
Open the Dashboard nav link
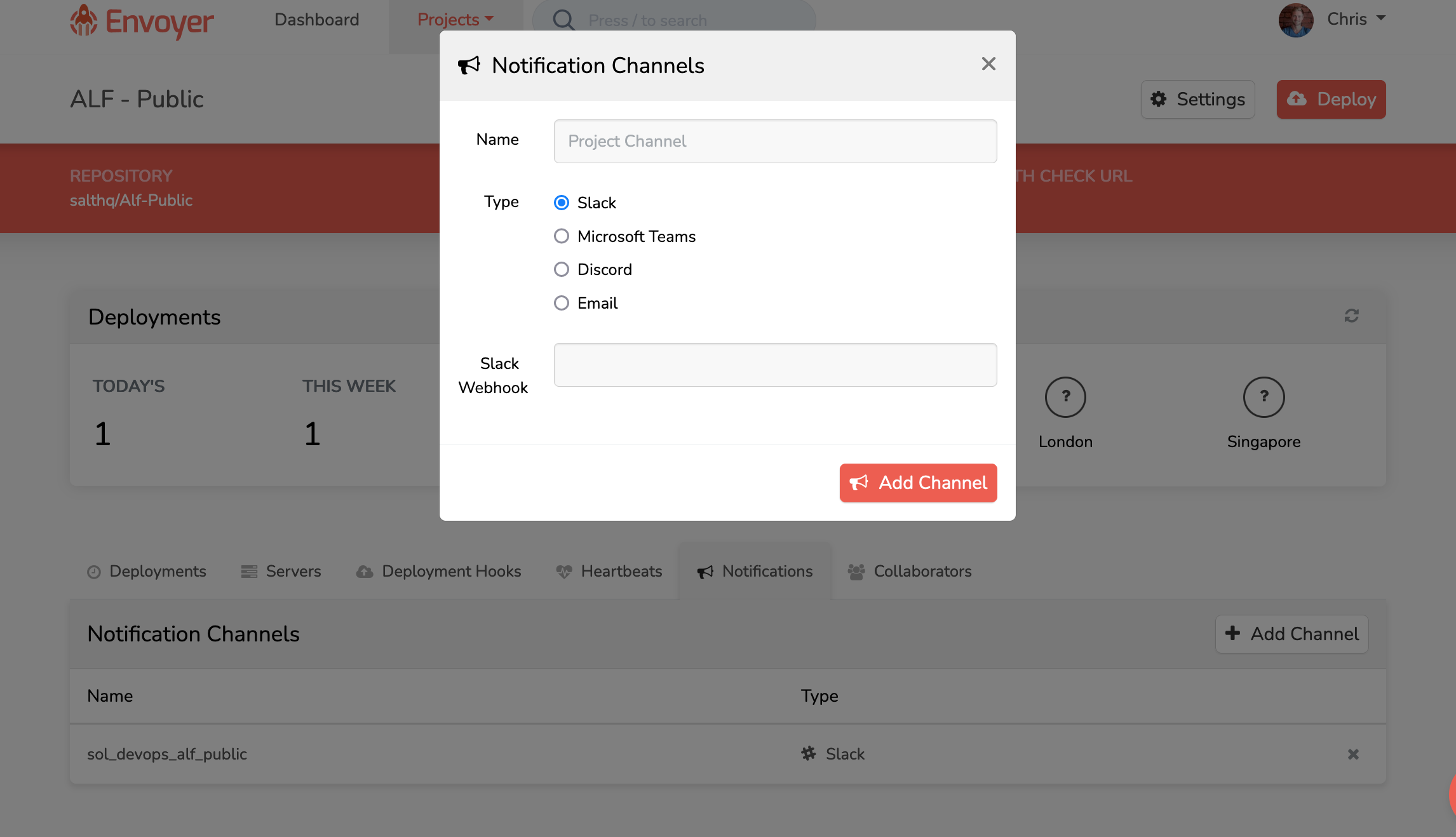(316, 20)
